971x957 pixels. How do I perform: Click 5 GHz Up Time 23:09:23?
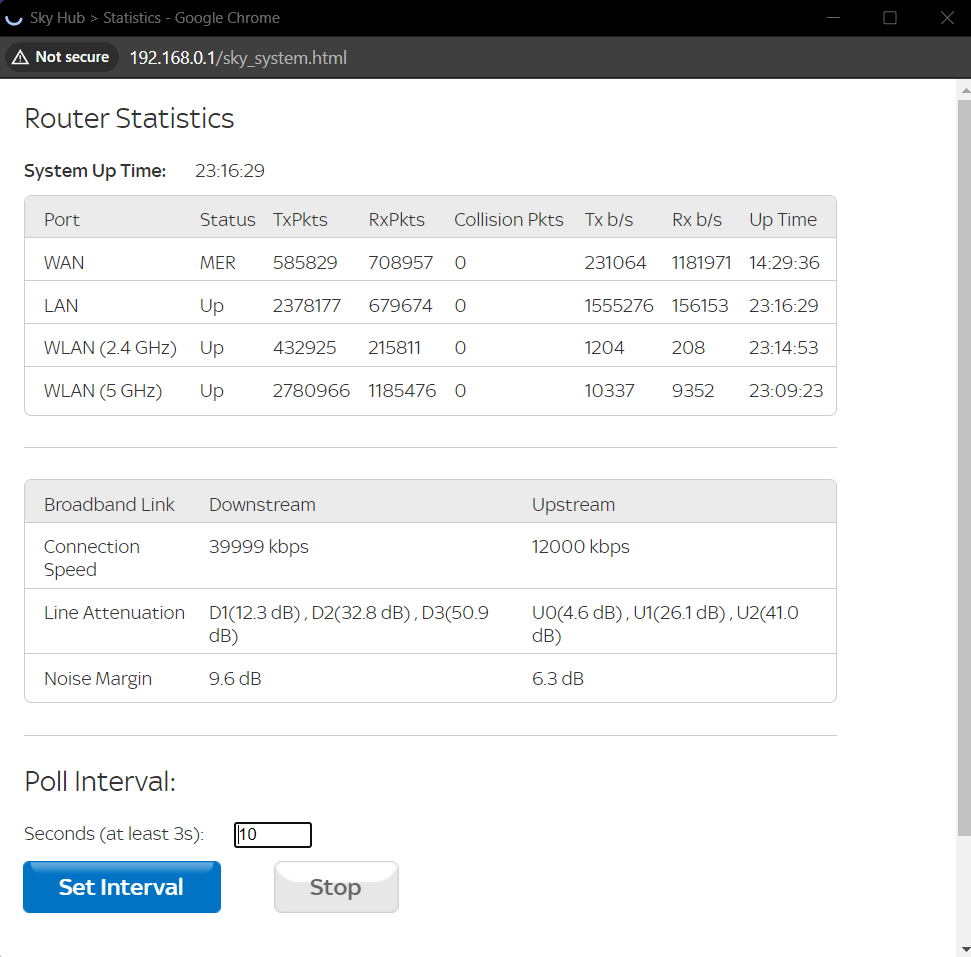(x=786, y=391)
